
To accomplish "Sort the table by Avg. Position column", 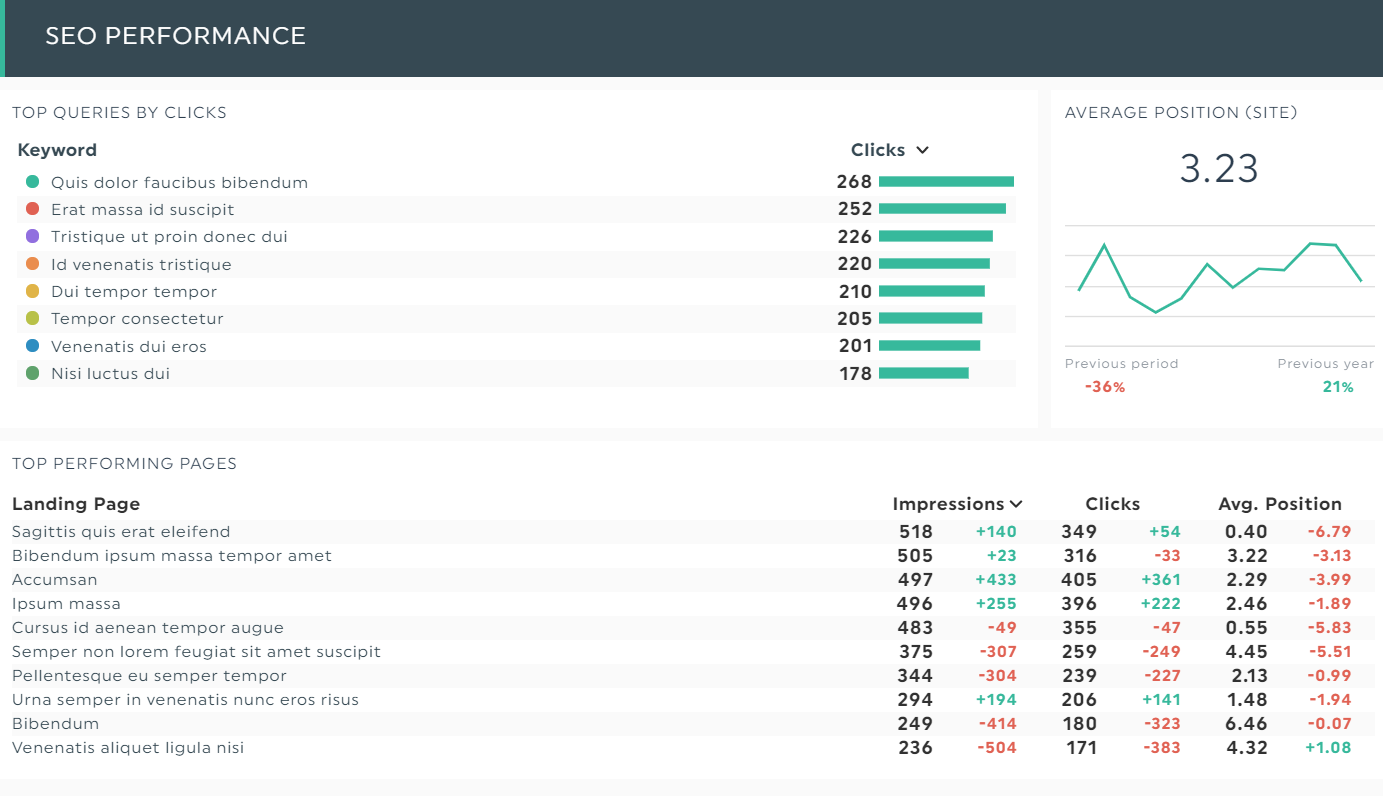I will pos(1279,504).
